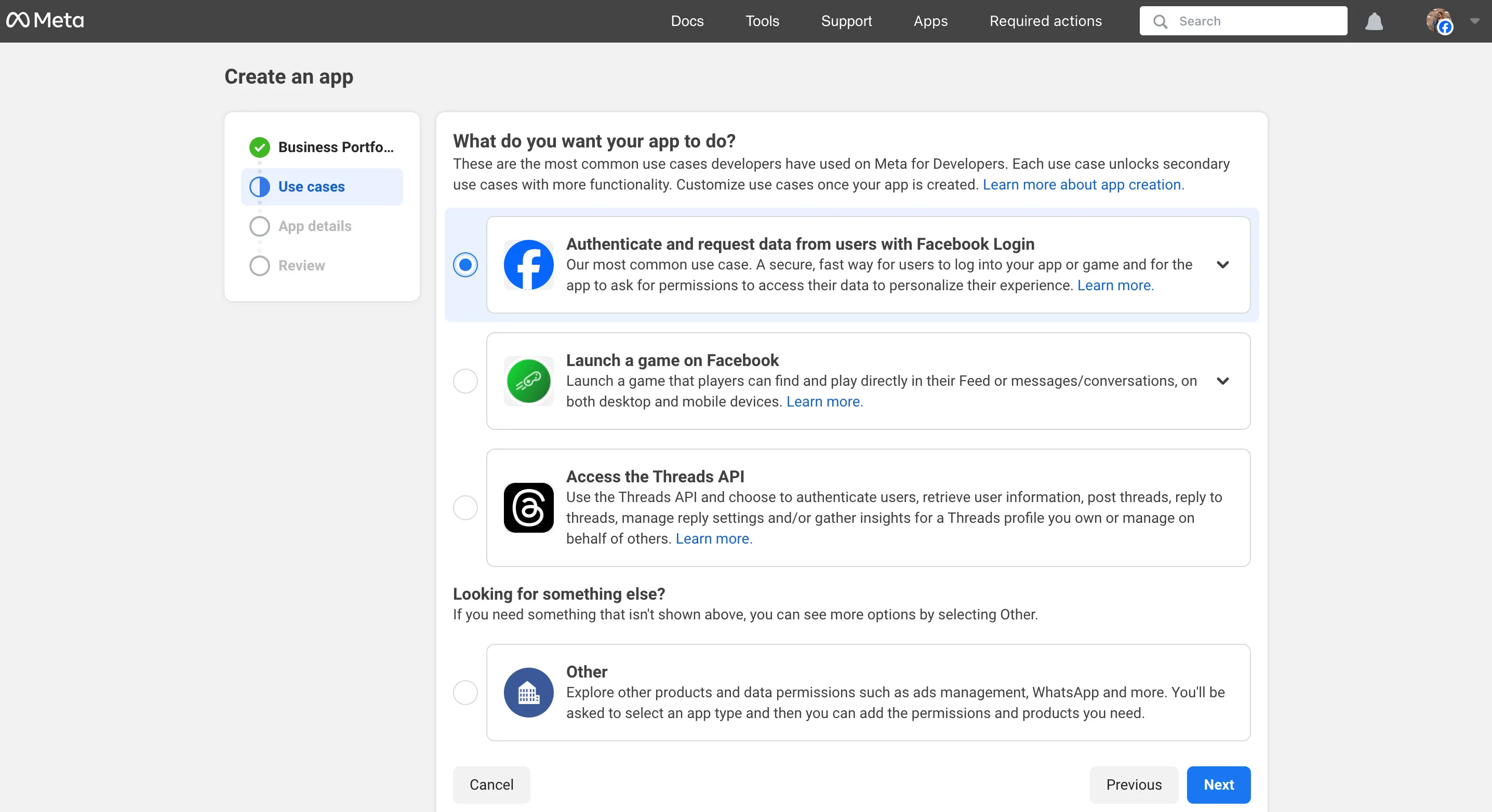Viewport: 1492px width, 812px height.
Task: Go to the Business Portfolio step
Action: click(x=322, y=147)
